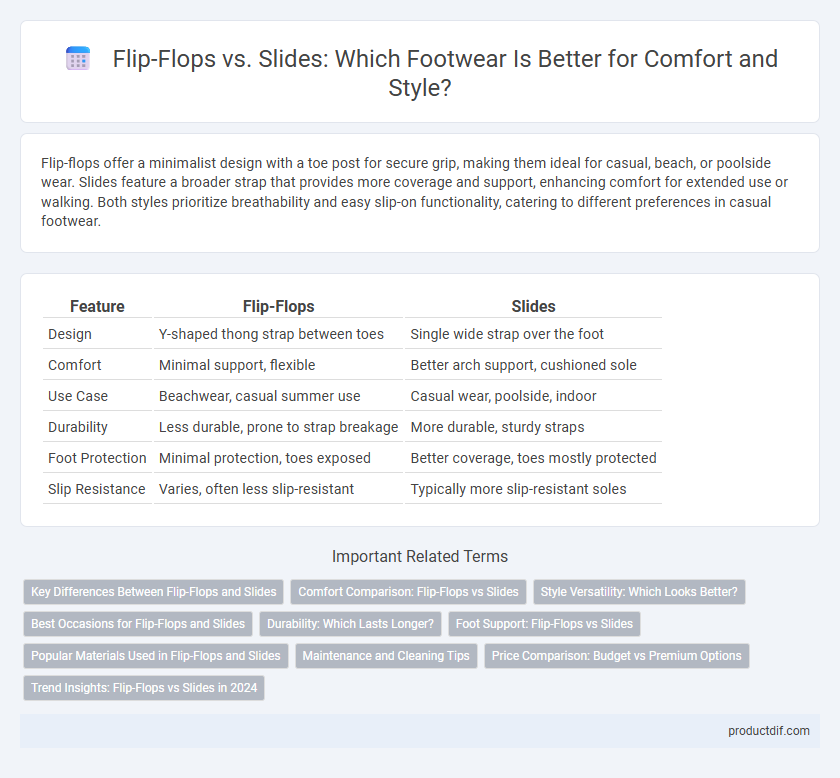The image size is (840, 778).
Task: Open Key Differences Between Flip-Flops and Slides
Action: tap(154, 592)
